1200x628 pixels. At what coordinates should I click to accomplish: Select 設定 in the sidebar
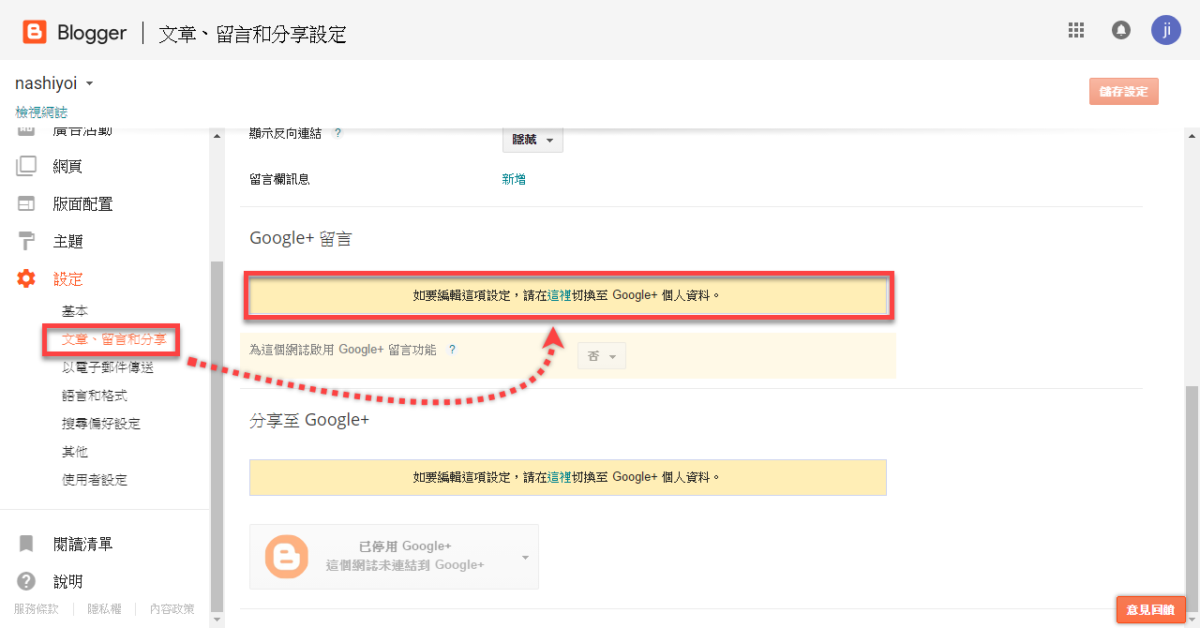pos(68,279)
